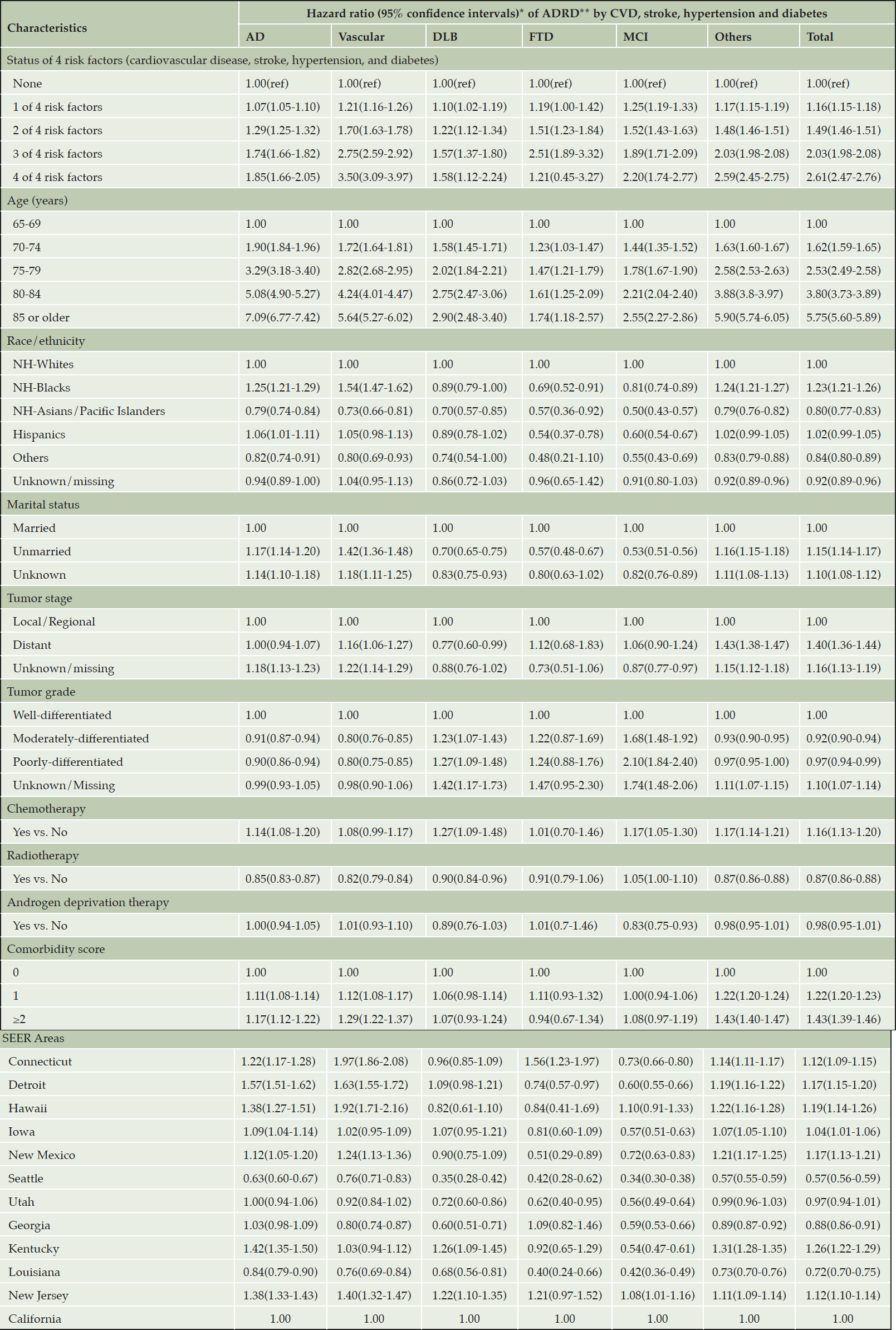Select the 'Local/Regional' row label
This screenshot has width=896, height=1330.
tap(54, 622)
